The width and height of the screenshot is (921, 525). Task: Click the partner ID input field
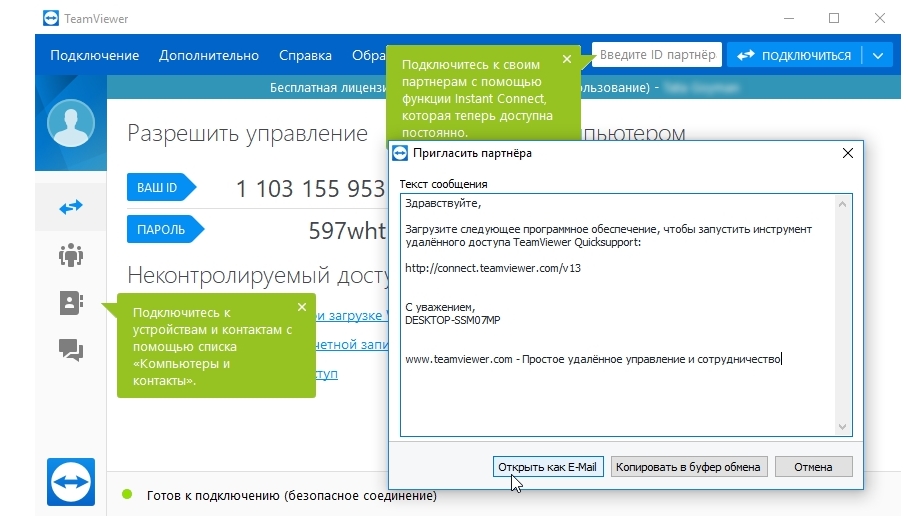click(657, 55)
